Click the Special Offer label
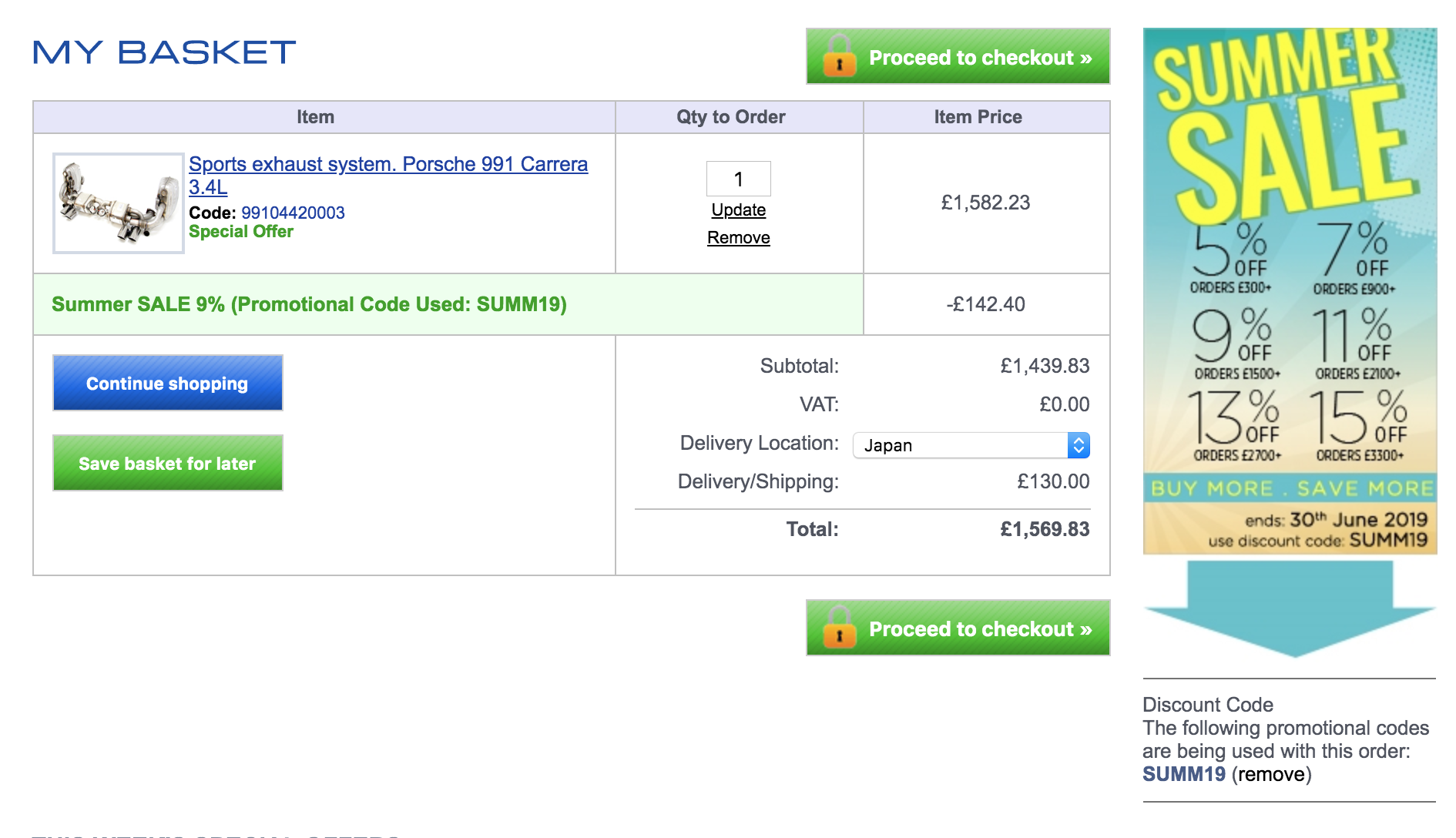The width and height of the screenshot is (1456, 838). [x=241, y=232]
